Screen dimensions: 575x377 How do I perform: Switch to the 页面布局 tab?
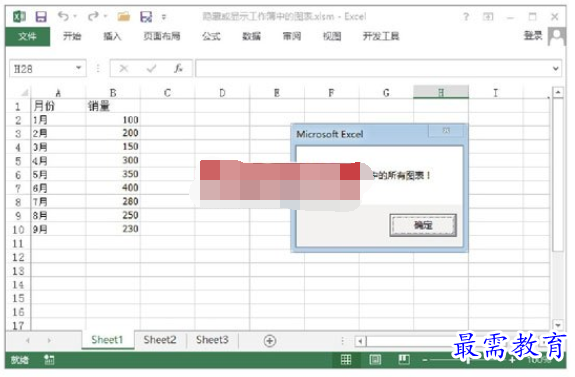pos(162,36)
